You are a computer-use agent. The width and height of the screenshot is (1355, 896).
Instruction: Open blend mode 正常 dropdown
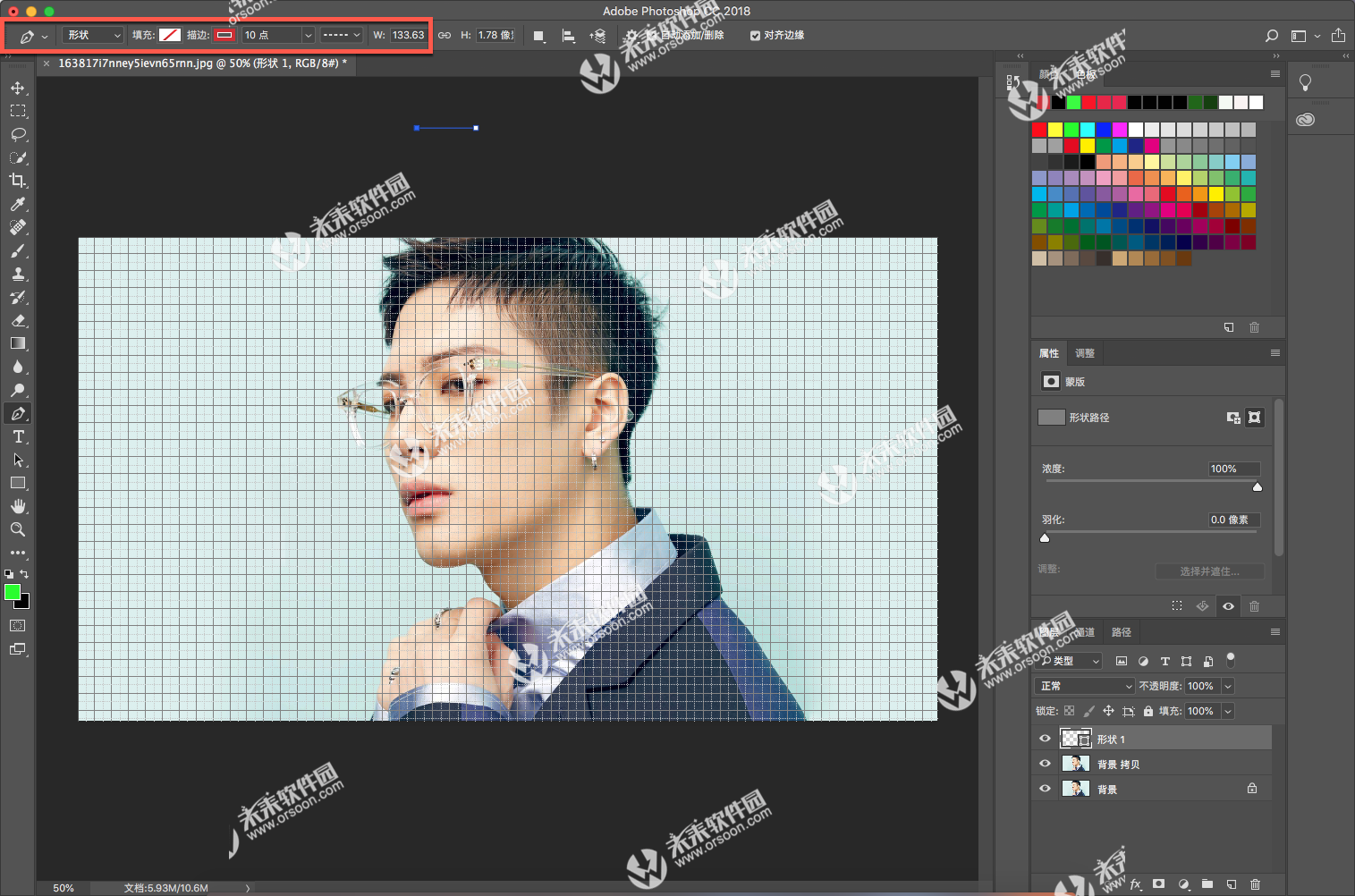click(x=1085, y=686)
